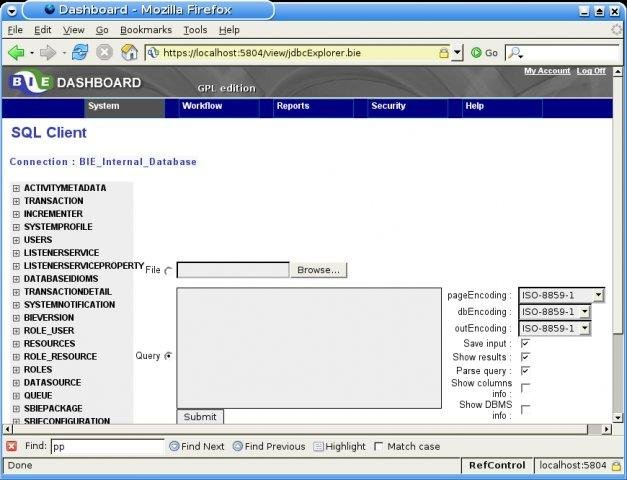The height and width of the screenshot is (480, 627).
Task: Click the browser Back arrow icon
Action: [x=15, y=52]
